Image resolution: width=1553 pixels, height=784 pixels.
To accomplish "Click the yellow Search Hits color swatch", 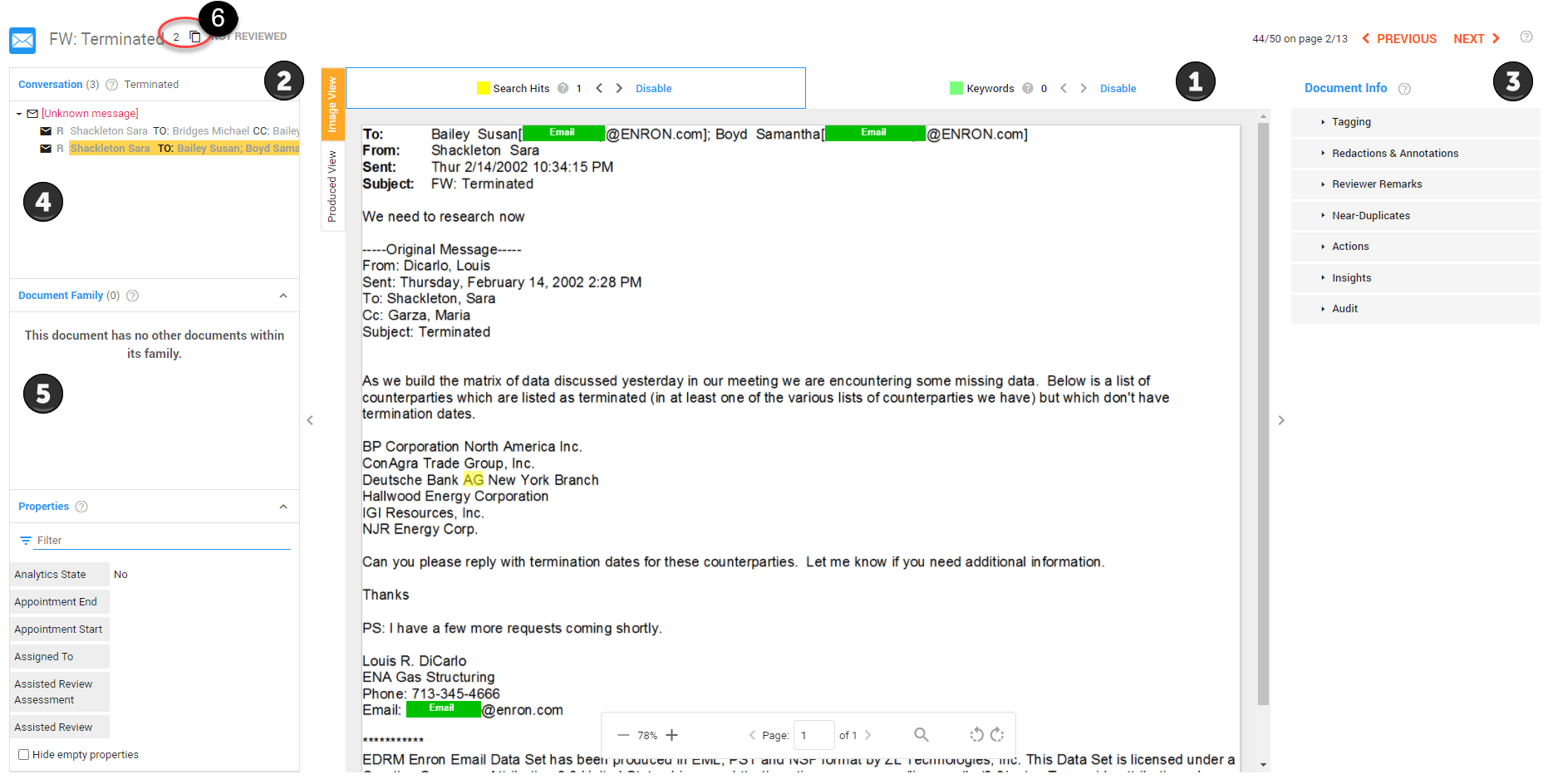I will (483, 88).
